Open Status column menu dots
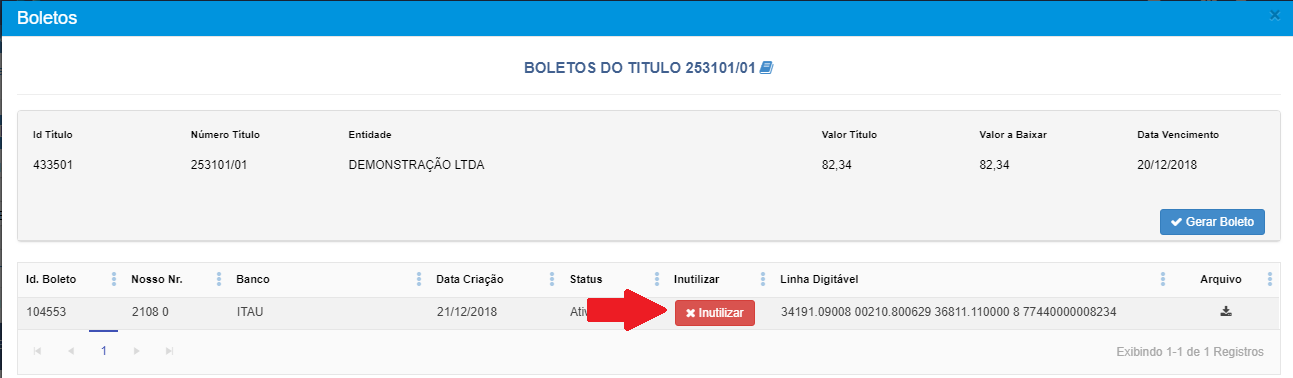Image resolution: width=1293 pixels, height=378 pixels. [x=657, y=279]
